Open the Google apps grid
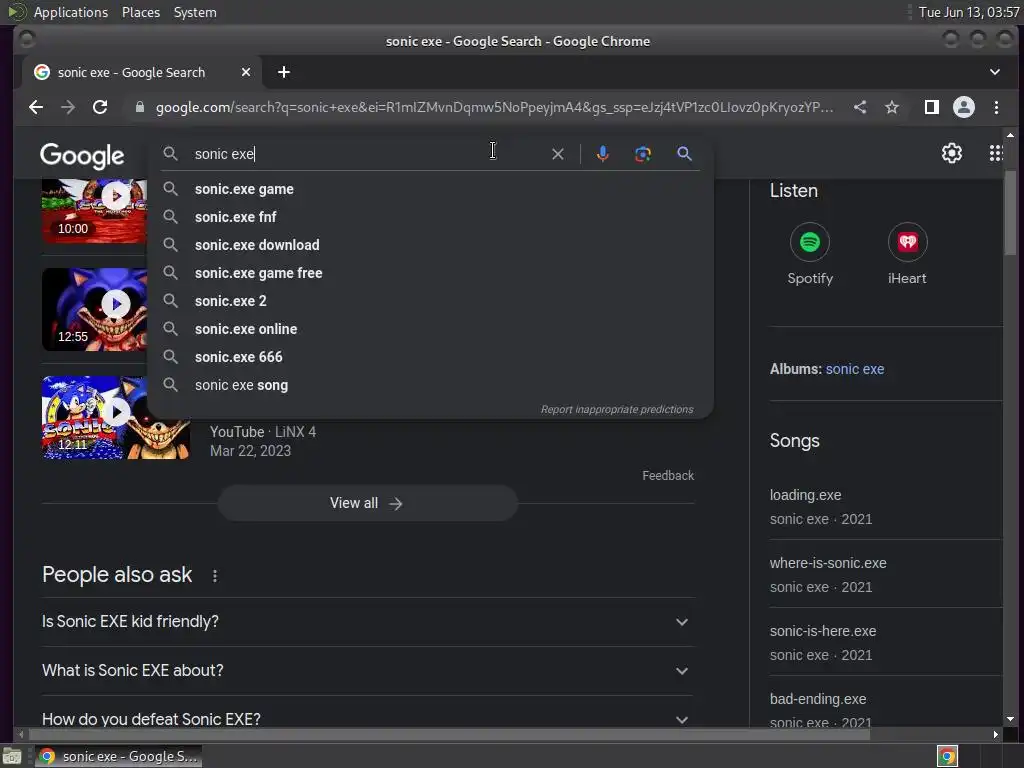This screenshot has width=1024, height=768. pyautogui.click(x=996, y=153)
